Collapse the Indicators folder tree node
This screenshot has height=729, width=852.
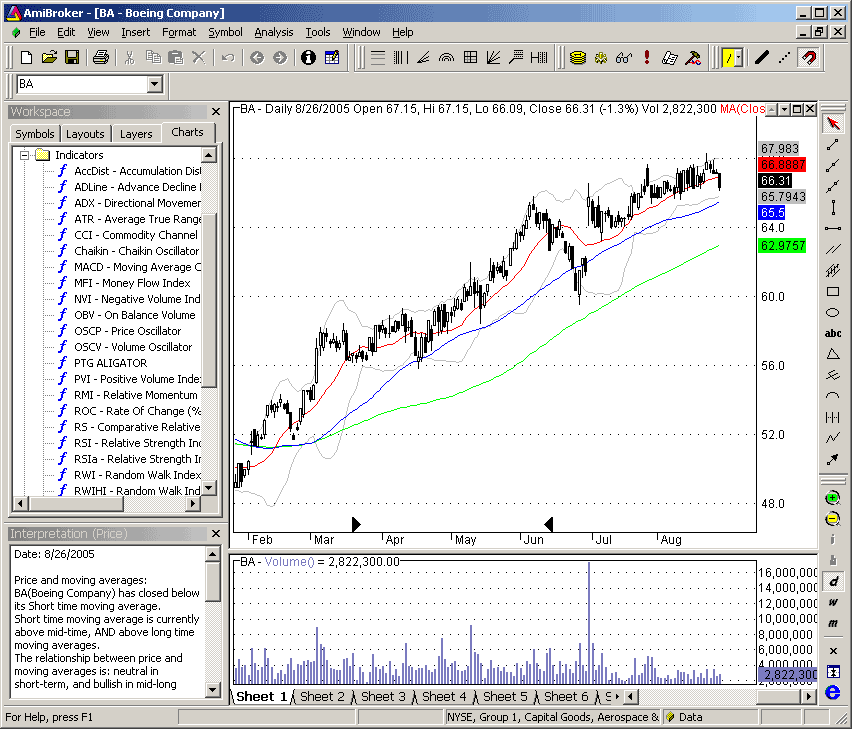24,155
